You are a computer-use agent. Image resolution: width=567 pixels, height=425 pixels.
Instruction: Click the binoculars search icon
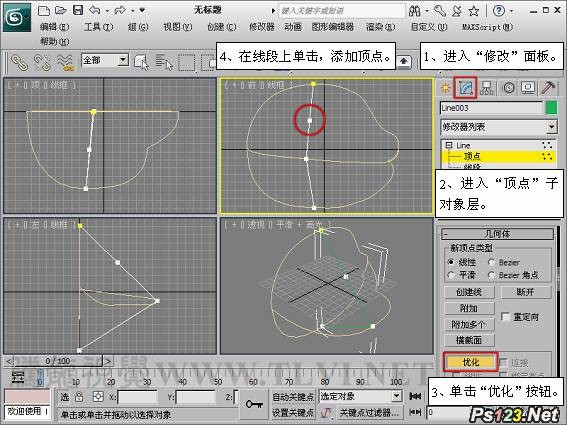click(x=415, y=11)
